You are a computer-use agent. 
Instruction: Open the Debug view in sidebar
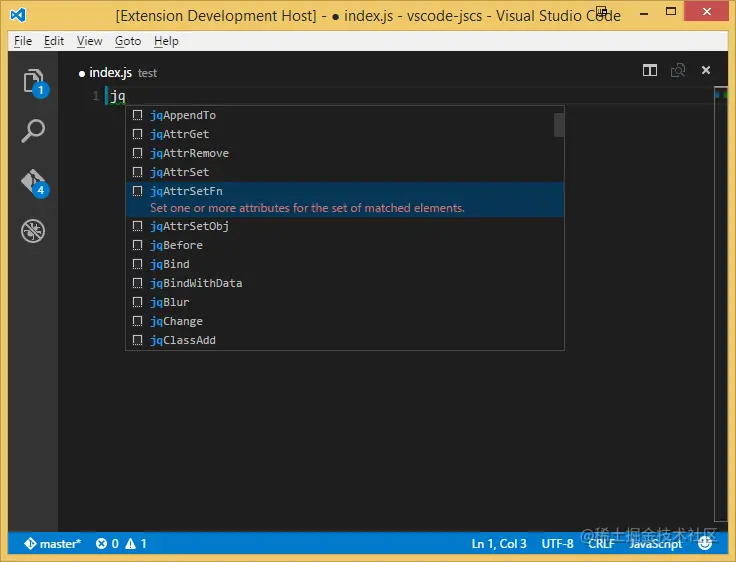(x=33, y=231)
